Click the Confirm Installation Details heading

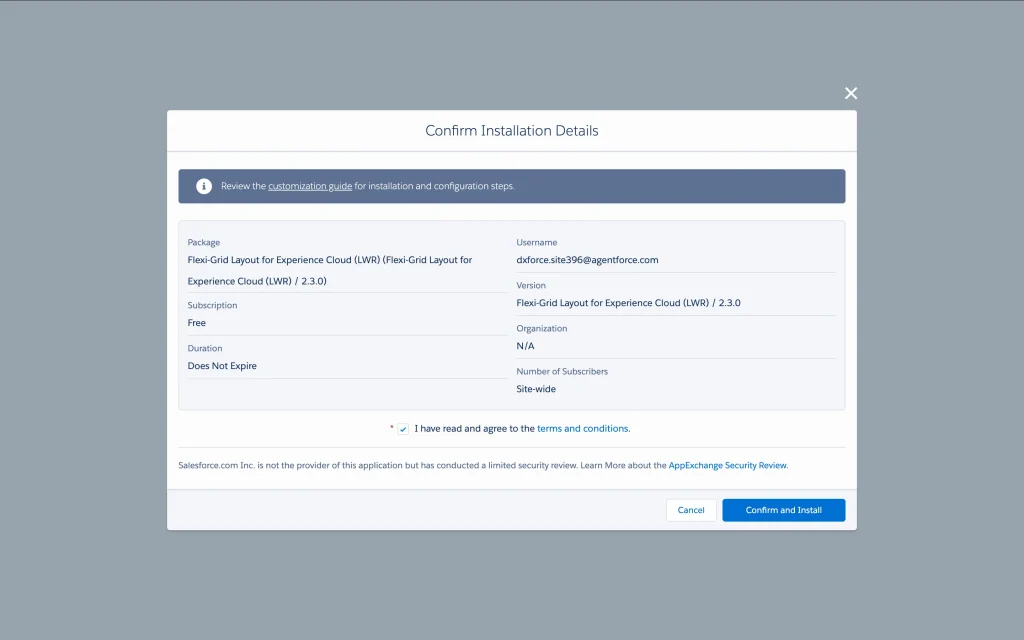511,131
